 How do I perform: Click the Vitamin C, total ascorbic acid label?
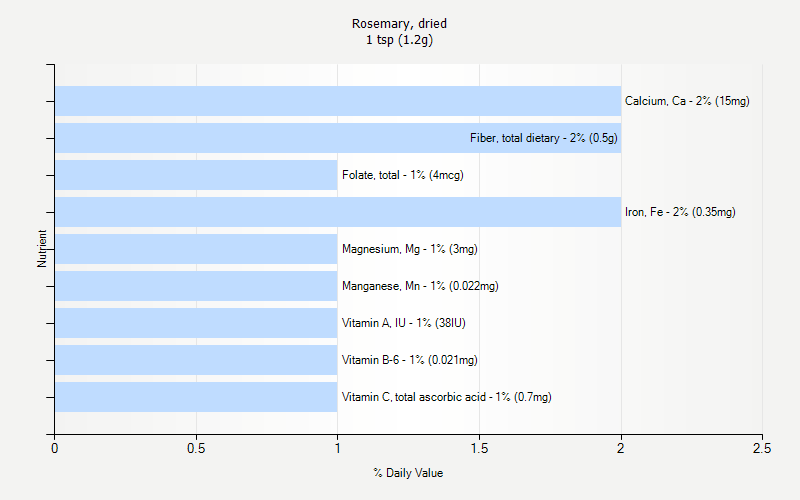tap(446, 397)
